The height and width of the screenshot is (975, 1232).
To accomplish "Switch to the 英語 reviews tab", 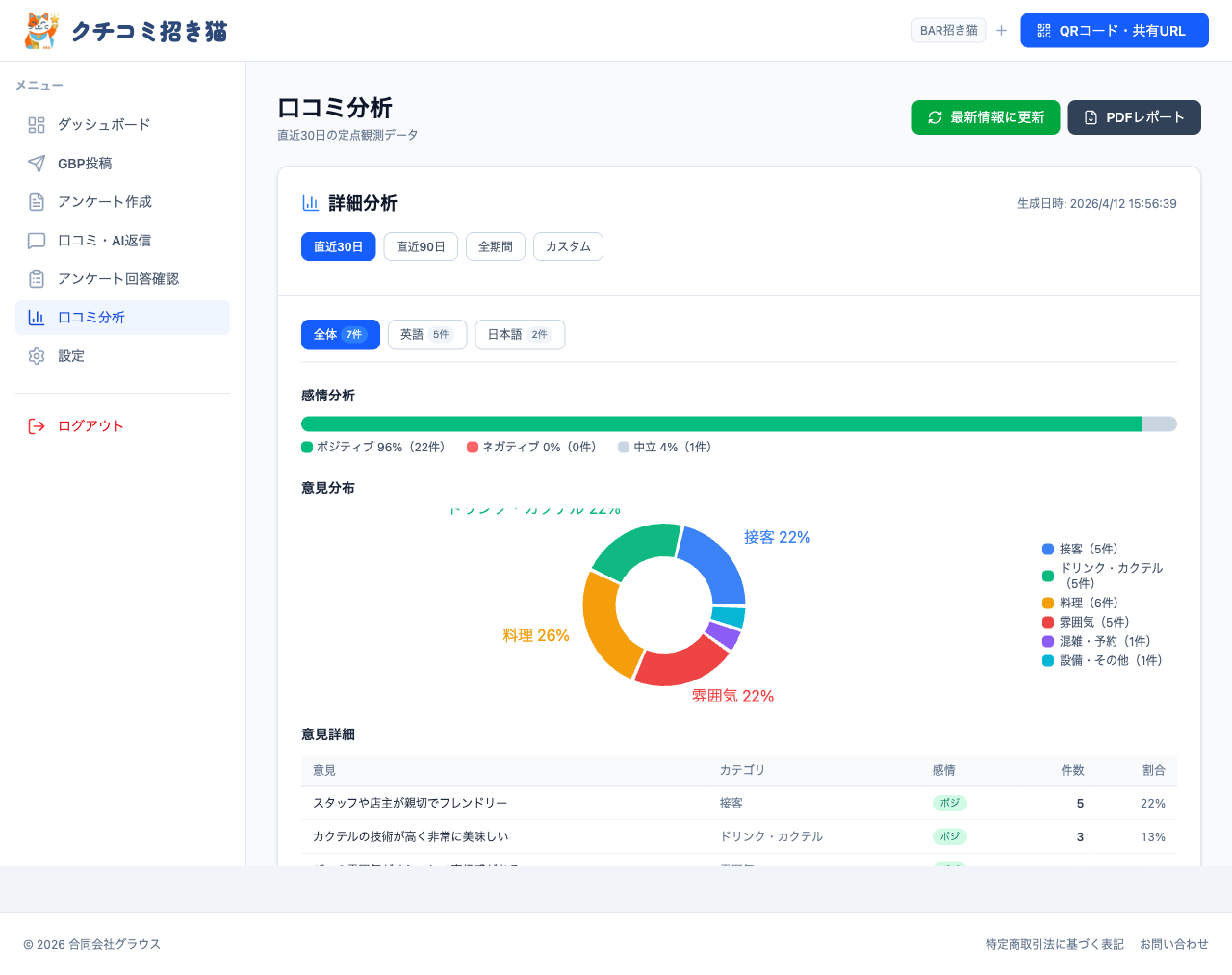I will click(426, 335).
